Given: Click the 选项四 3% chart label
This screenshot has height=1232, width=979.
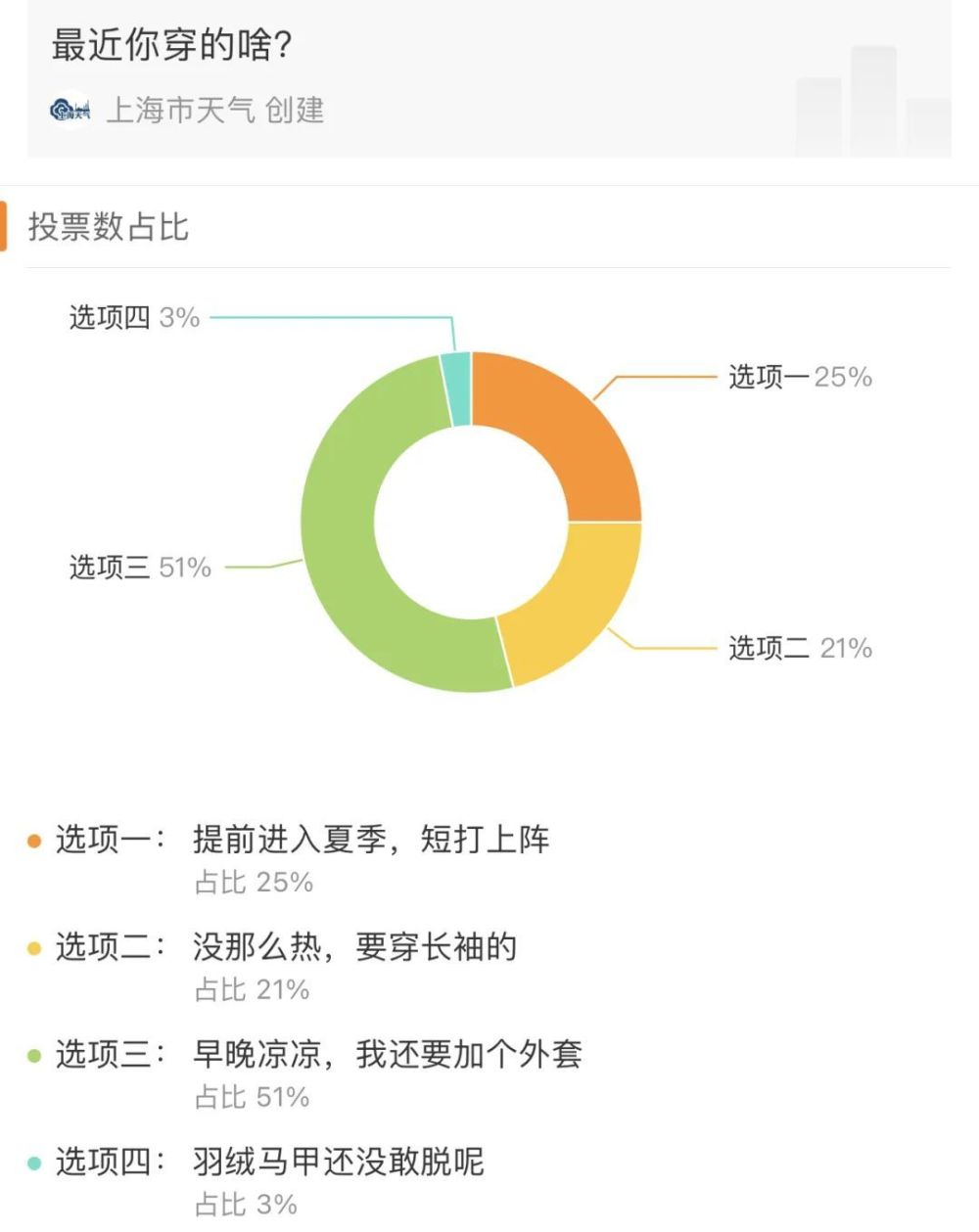Looking at the screenshot, I should pos(134,317).
